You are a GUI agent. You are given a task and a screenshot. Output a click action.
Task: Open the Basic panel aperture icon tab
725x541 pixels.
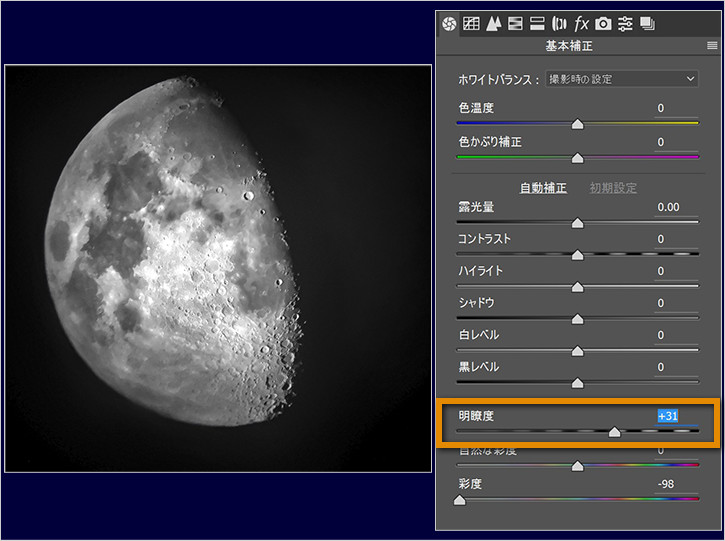[x=449, y=24]
